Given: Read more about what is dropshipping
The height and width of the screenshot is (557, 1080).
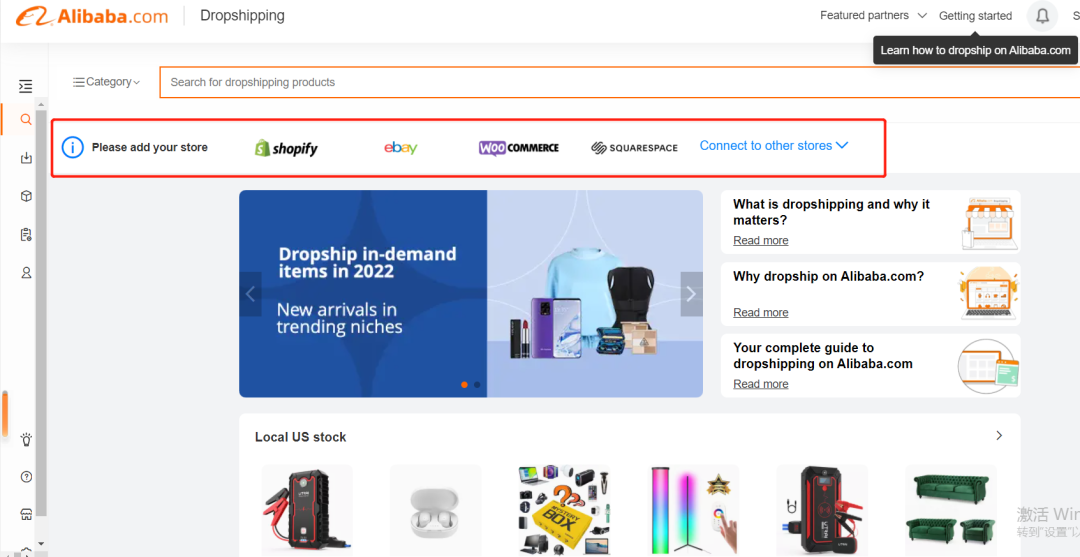Looking at the screenshot, I should (760, 240).
